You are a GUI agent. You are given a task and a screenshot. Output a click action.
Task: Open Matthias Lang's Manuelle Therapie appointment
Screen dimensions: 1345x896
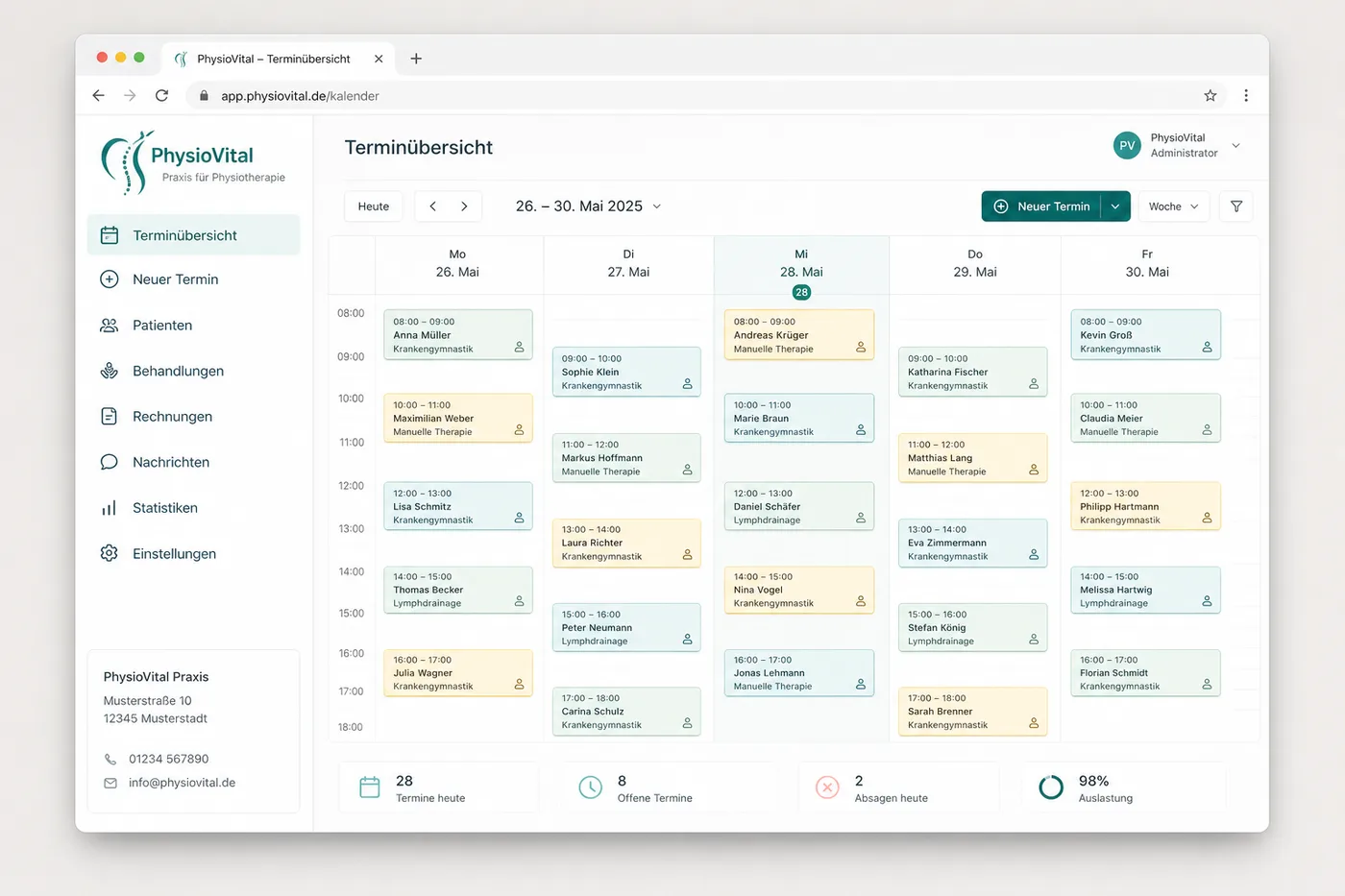click(972, 458)
